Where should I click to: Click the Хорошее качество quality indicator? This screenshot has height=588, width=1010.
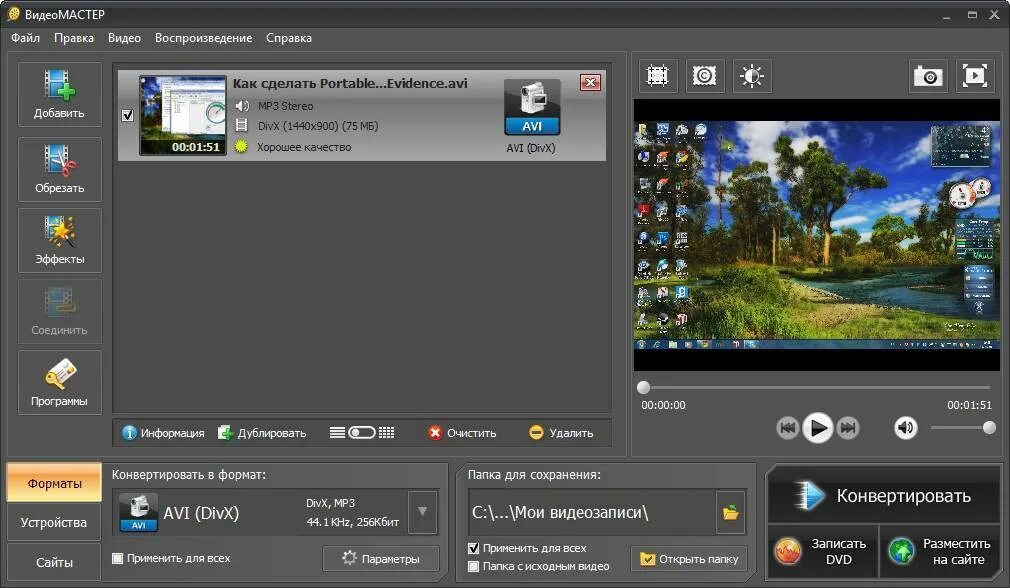294,147
